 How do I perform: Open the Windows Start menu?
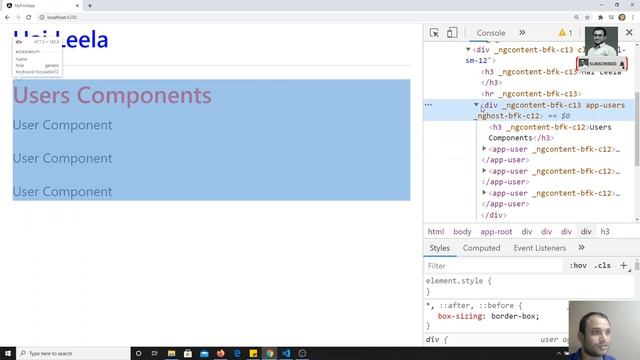[8, 353]
